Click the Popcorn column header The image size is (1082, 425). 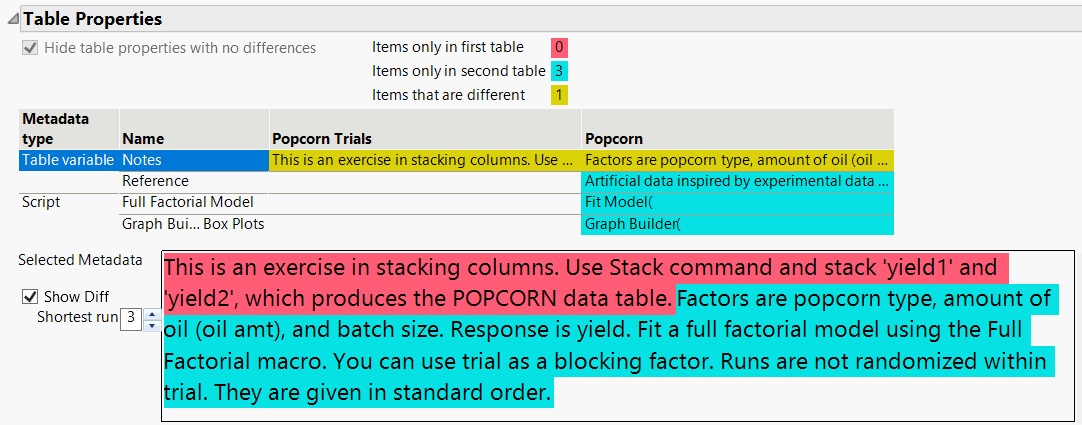[x=614, y=138]
